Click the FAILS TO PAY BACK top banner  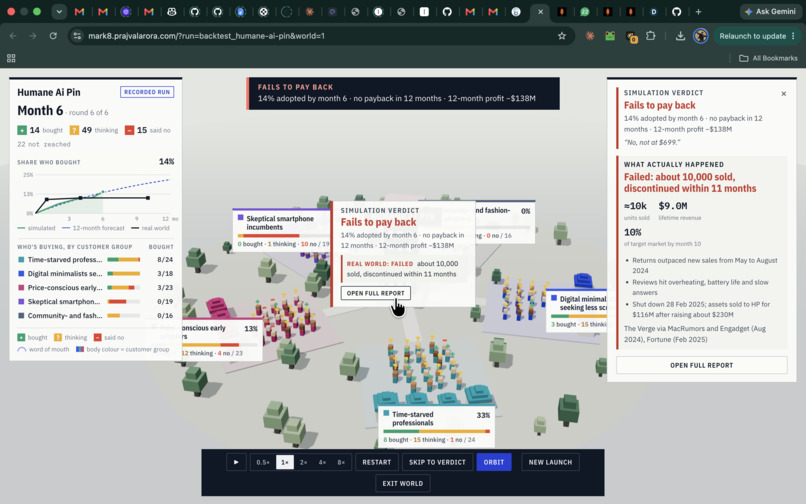point(403,93)
